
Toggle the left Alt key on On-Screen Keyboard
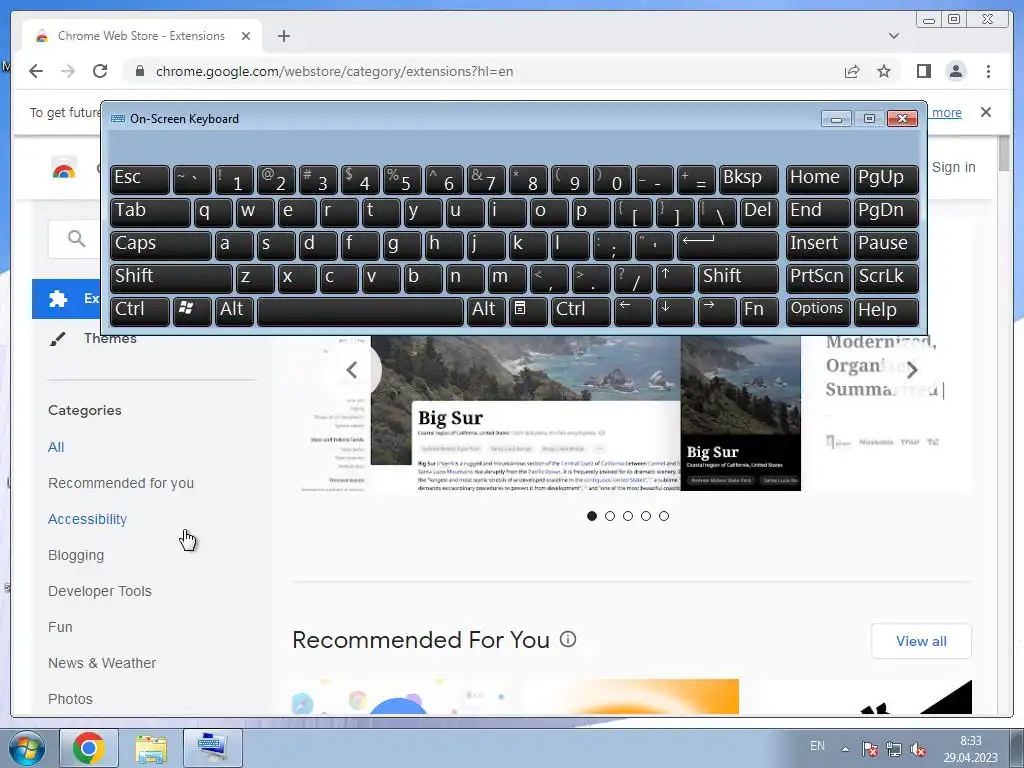click(234, 310)
